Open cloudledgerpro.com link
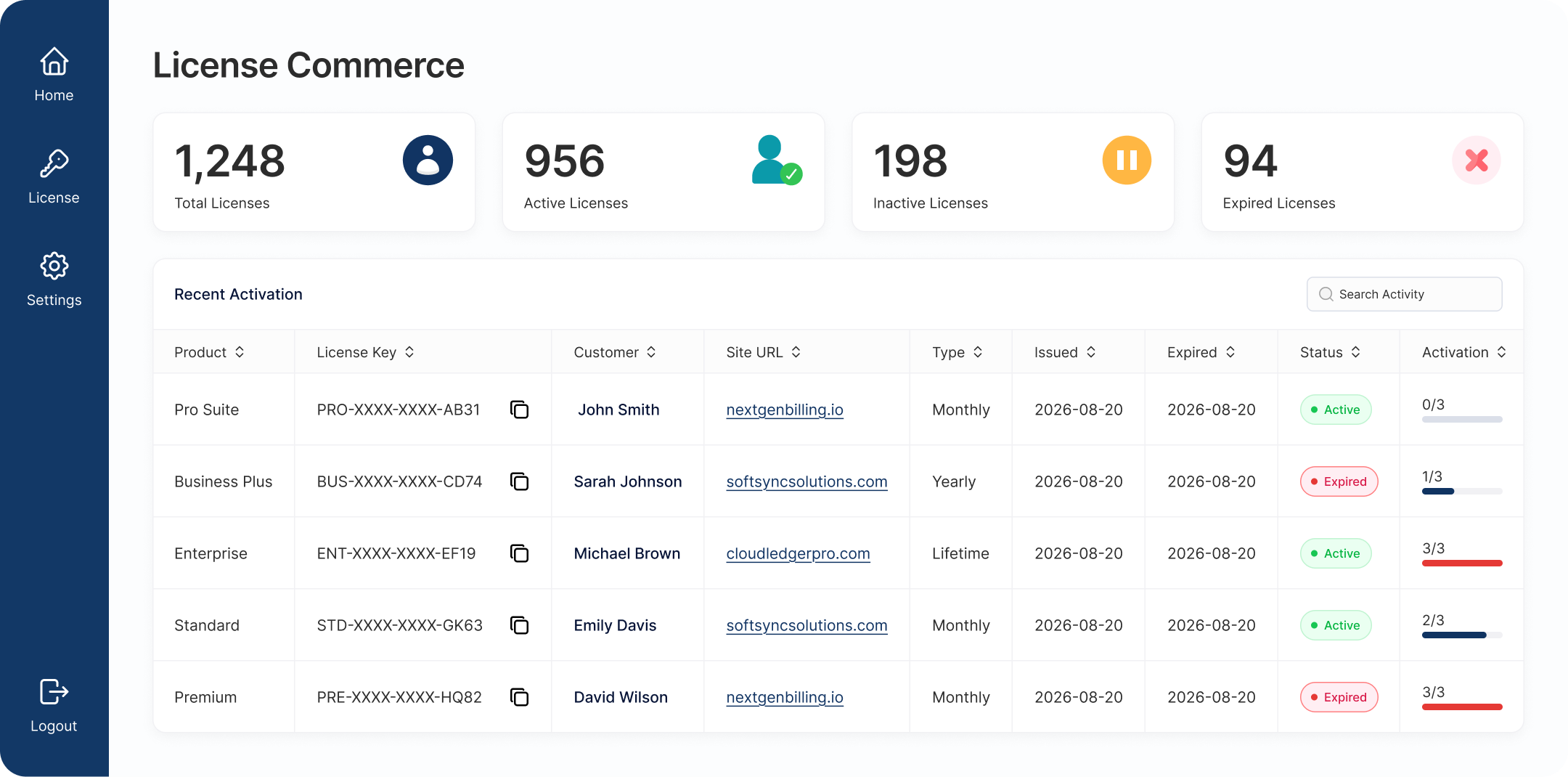Screen dimensions: 1568x777 [x=798, y=553]
